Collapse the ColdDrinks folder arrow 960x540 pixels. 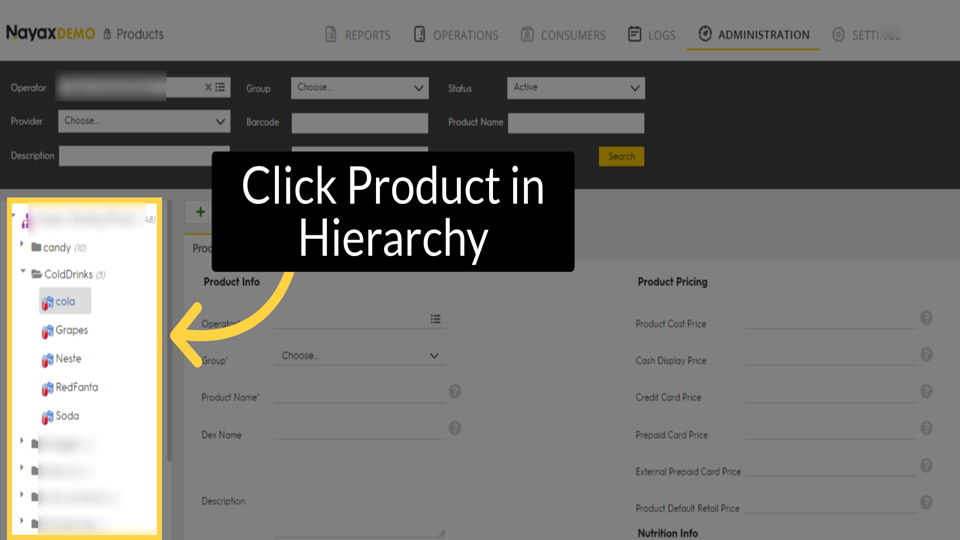pyautogui.click(x=23, y=271)
